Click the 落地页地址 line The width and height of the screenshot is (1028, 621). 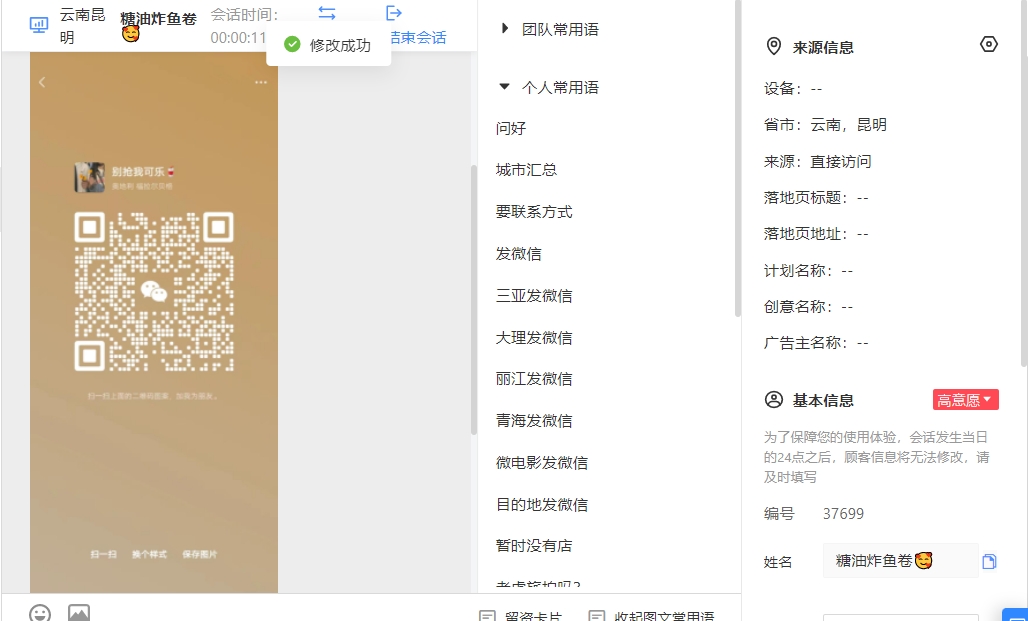tap(816, 233)
